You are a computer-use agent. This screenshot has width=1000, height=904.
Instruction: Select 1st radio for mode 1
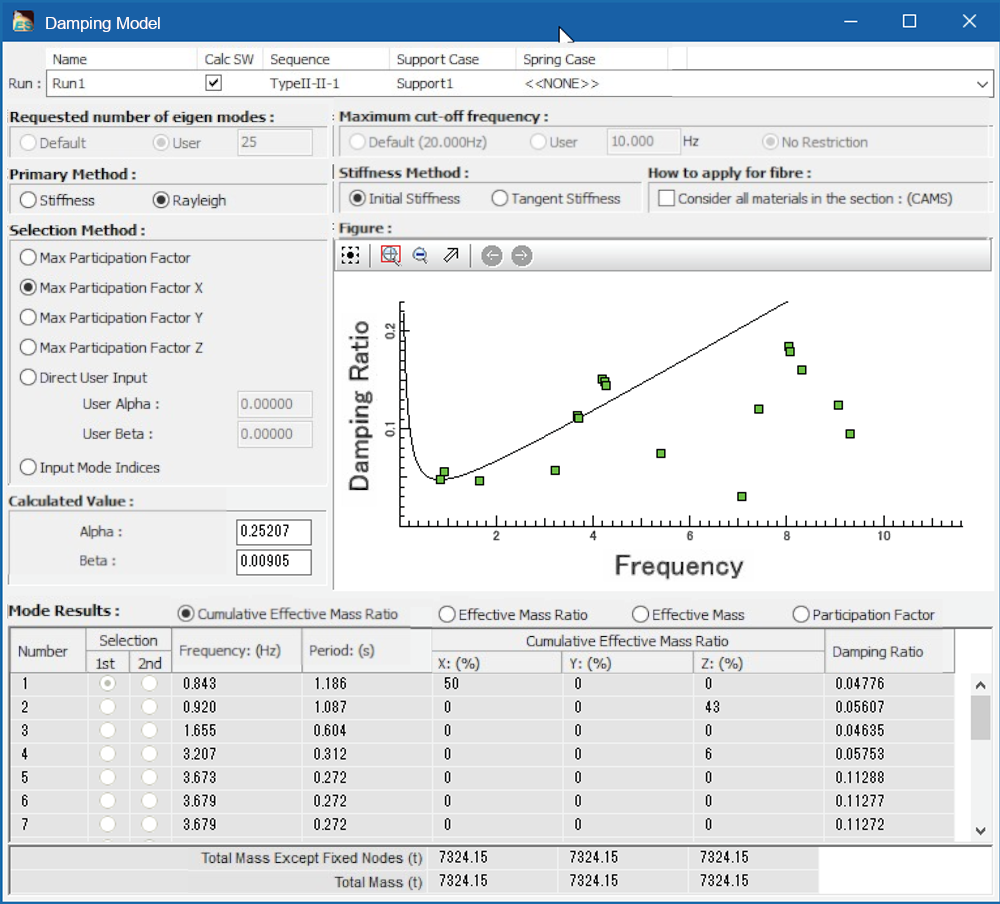click(x=107, y=683)
